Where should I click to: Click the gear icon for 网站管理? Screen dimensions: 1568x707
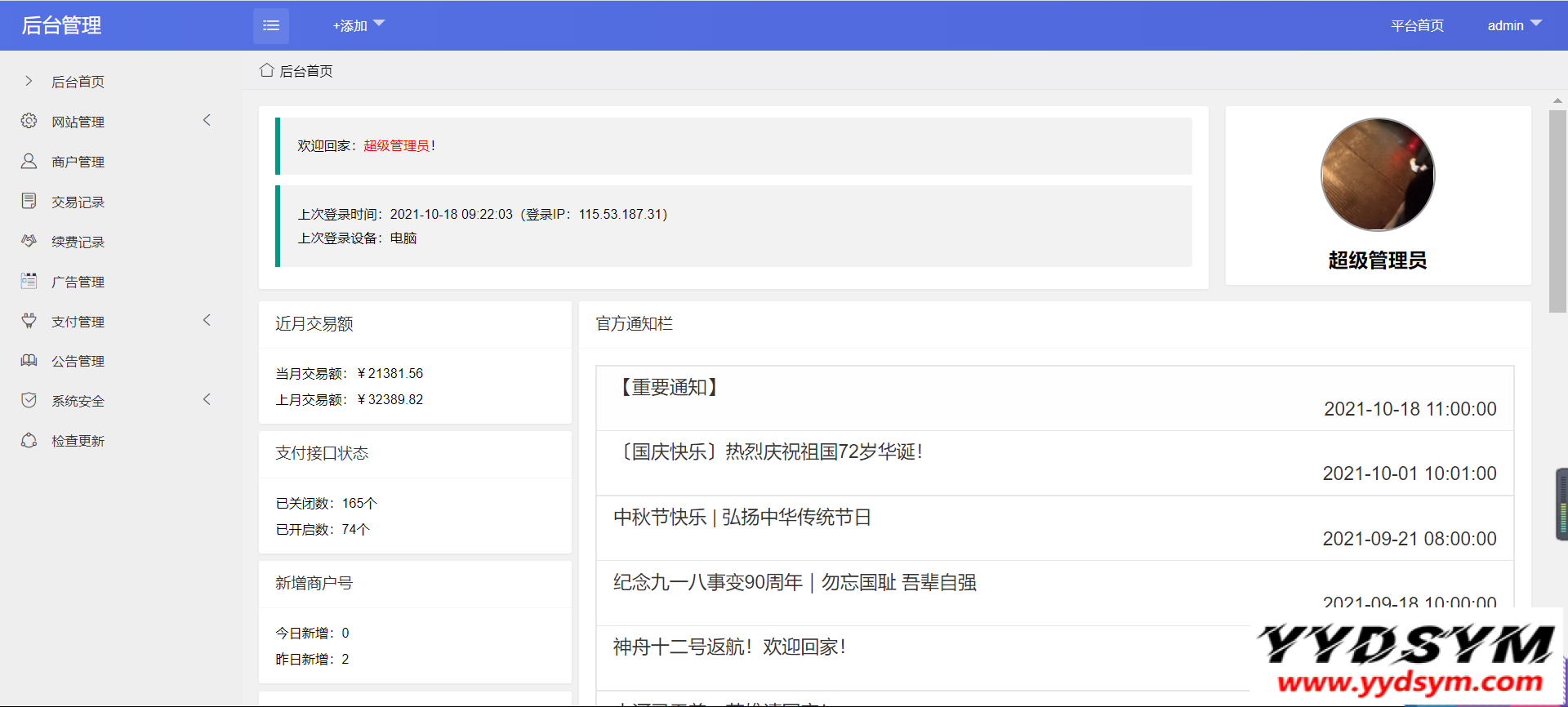tap(29, 121)
